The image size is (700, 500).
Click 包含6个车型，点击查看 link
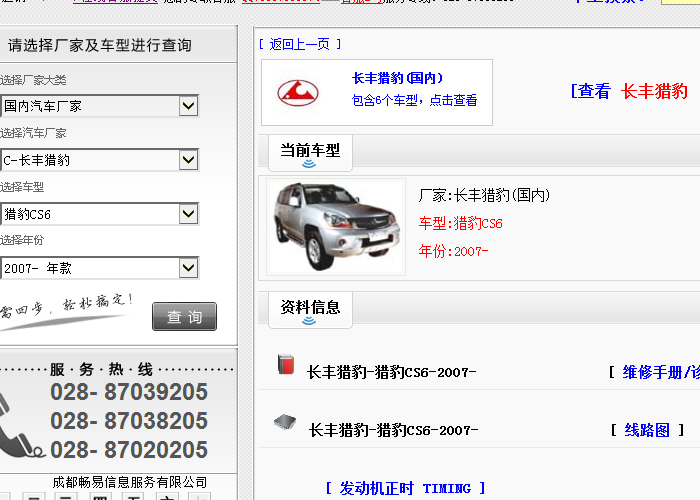coord(414,100)
